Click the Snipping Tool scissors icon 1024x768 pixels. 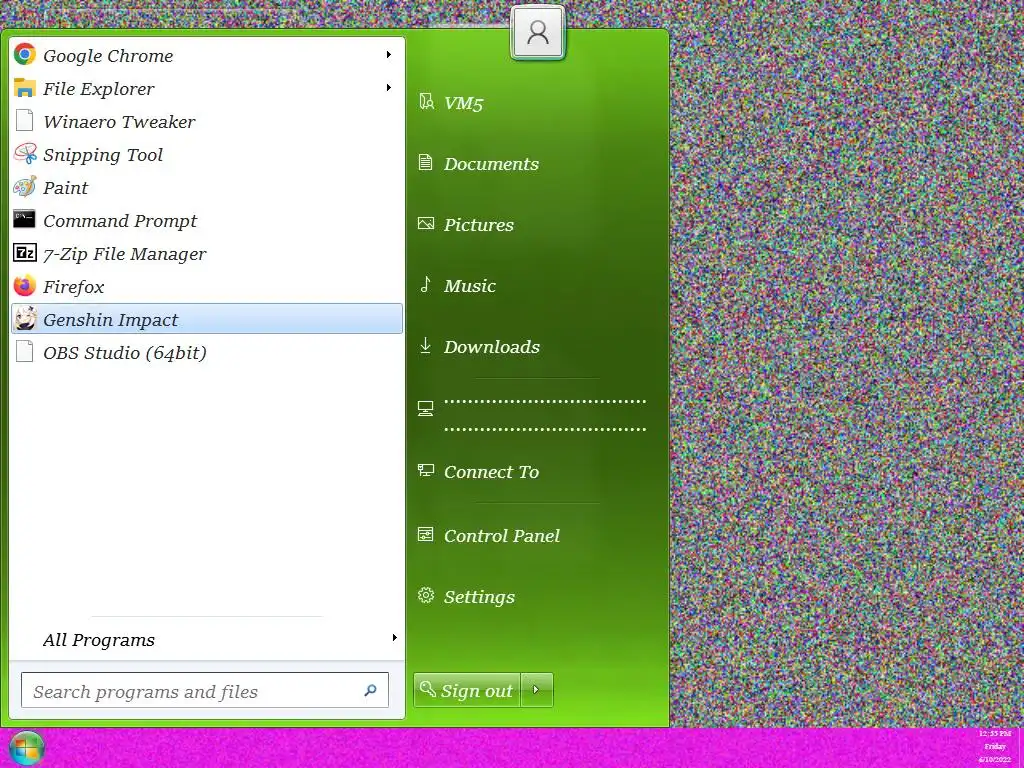click(25, 153)
